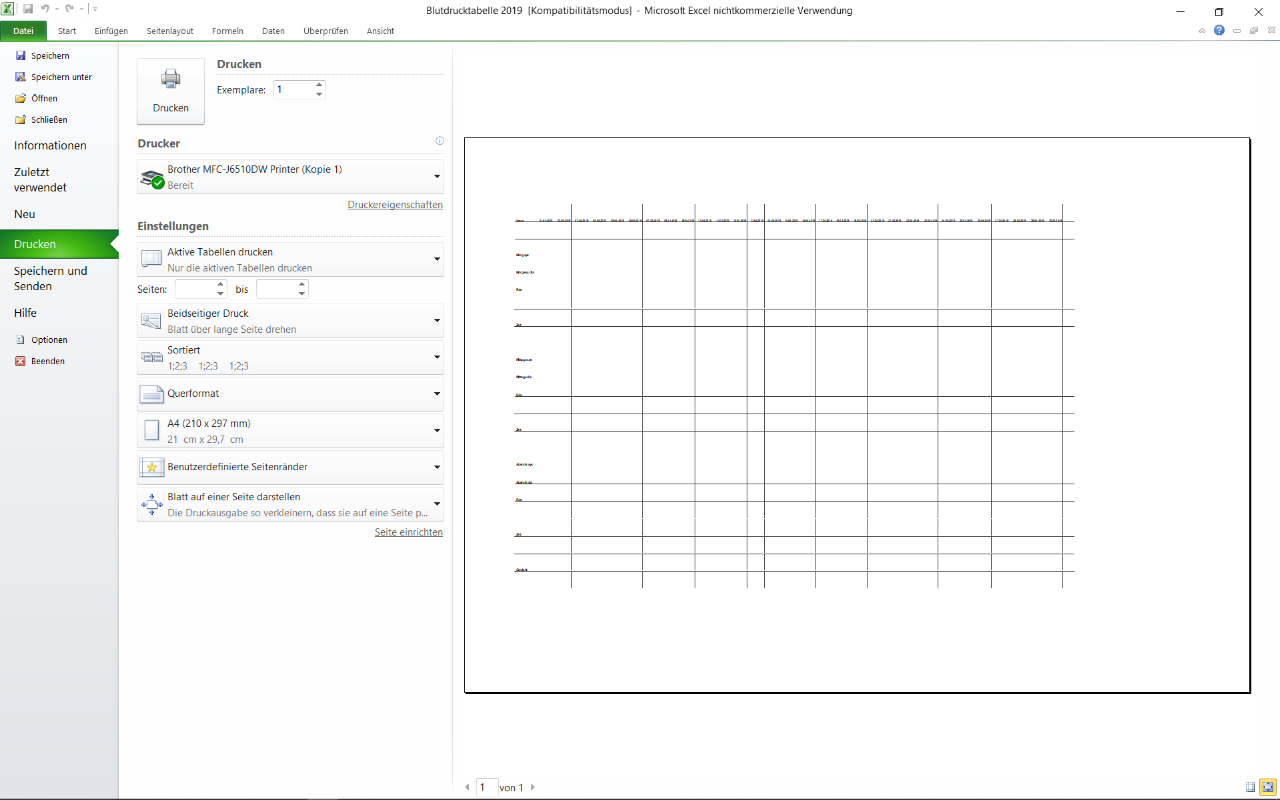Open the Formeln ribbon tab
This screenshot has width=1280, height=800.
(x=227, y=31)
